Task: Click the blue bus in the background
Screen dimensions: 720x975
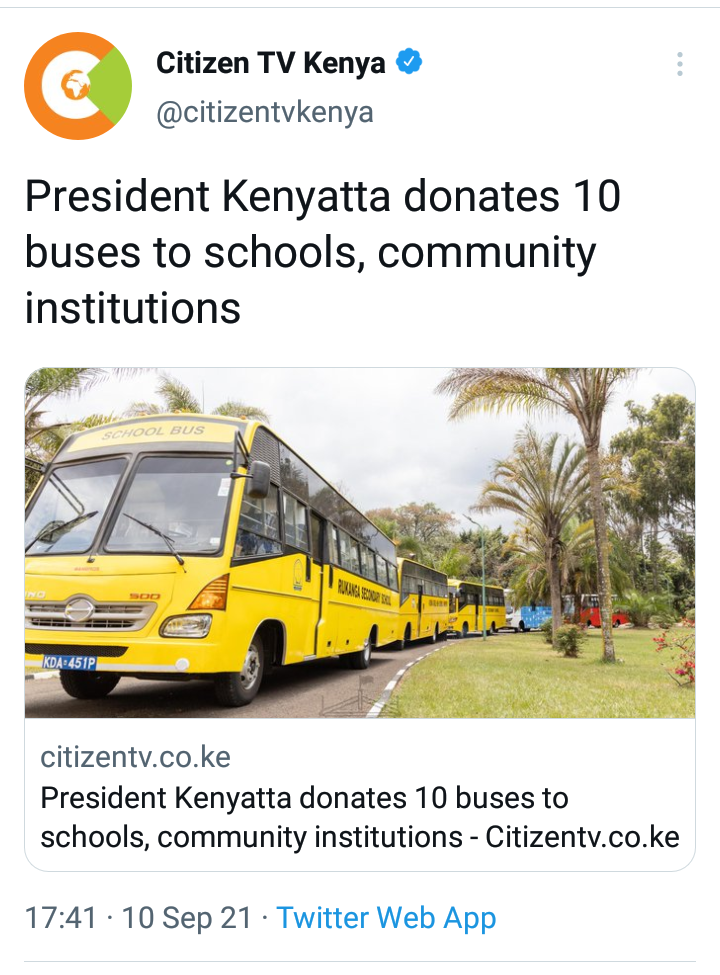Action: click(535, 617)
